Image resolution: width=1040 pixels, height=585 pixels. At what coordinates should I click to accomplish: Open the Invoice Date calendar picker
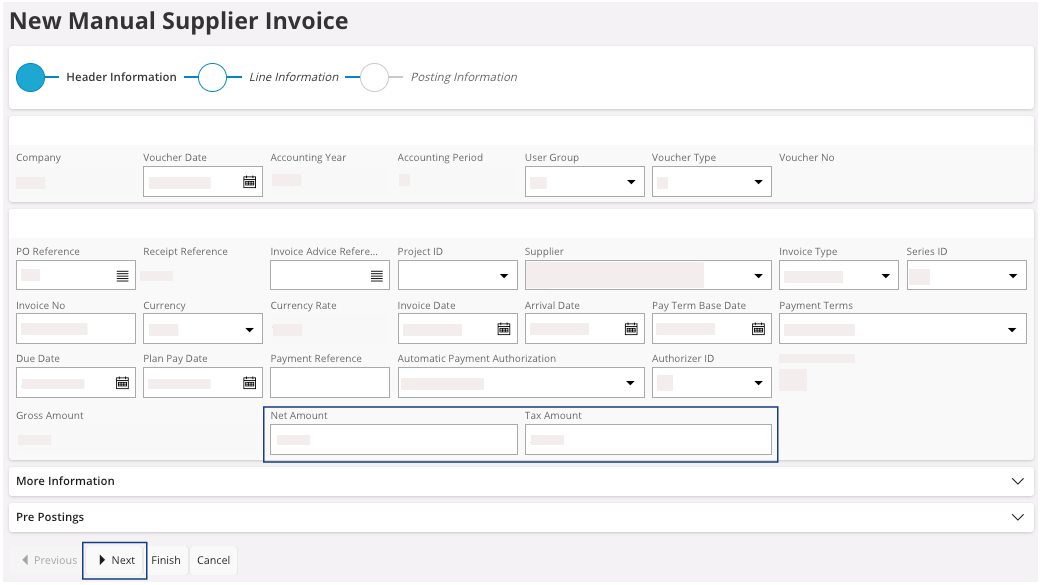click(504, 329)
